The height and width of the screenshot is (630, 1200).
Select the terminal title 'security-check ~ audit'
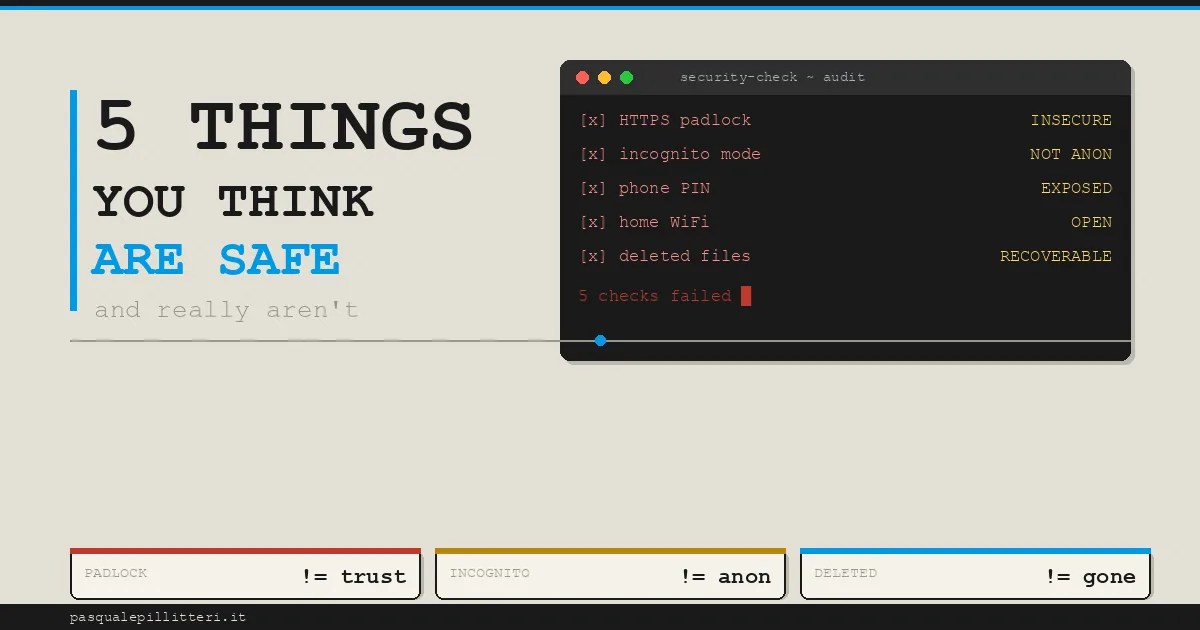[772, 77]
